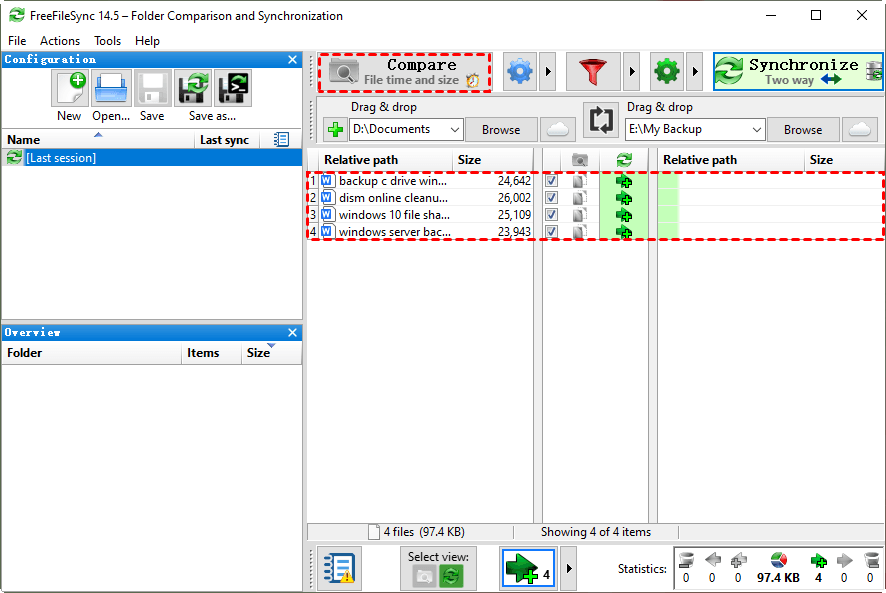Screen dimensions: 886x593
Task: Open comparison settings blue gear icon
Action: tap(520, 72)
